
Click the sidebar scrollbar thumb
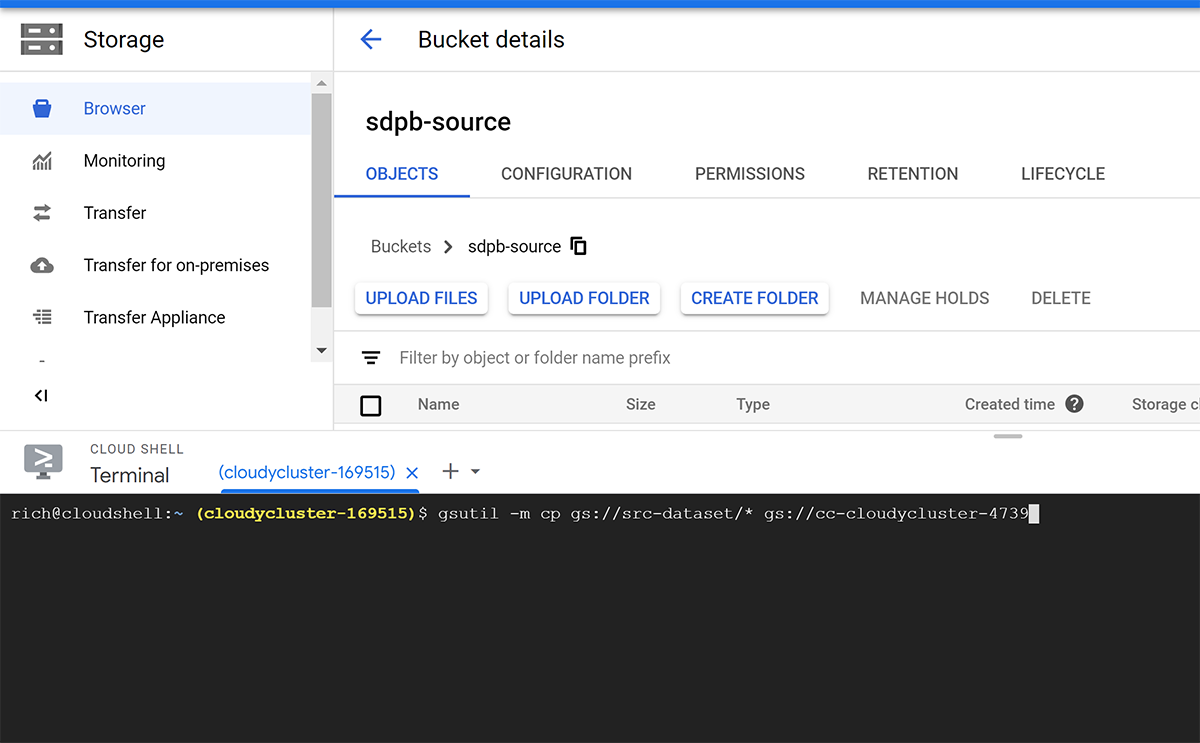[x=321, y=200]
